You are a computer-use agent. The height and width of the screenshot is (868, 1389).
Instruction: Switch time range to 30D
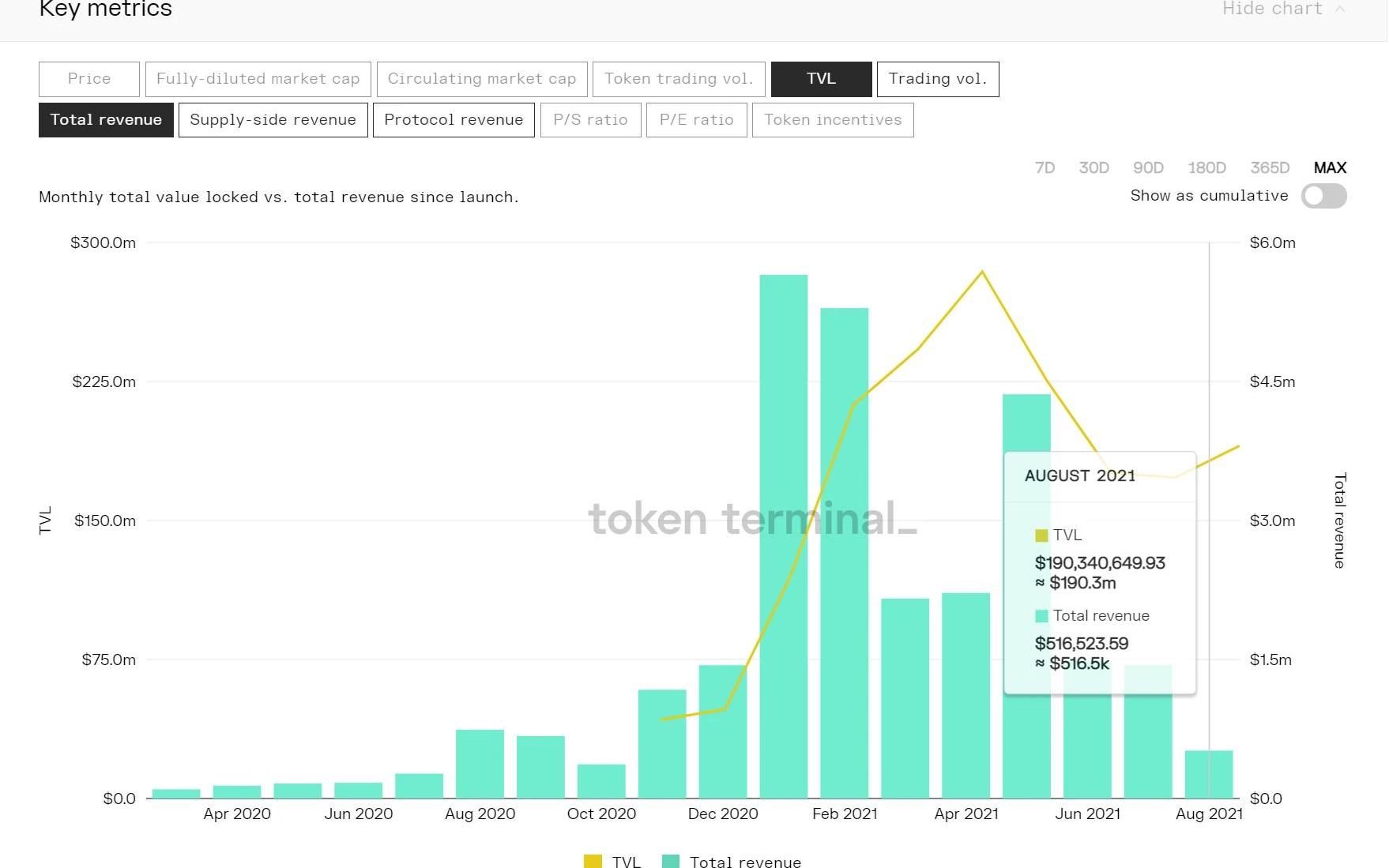pyautogui.click(x=1094, y=167)
